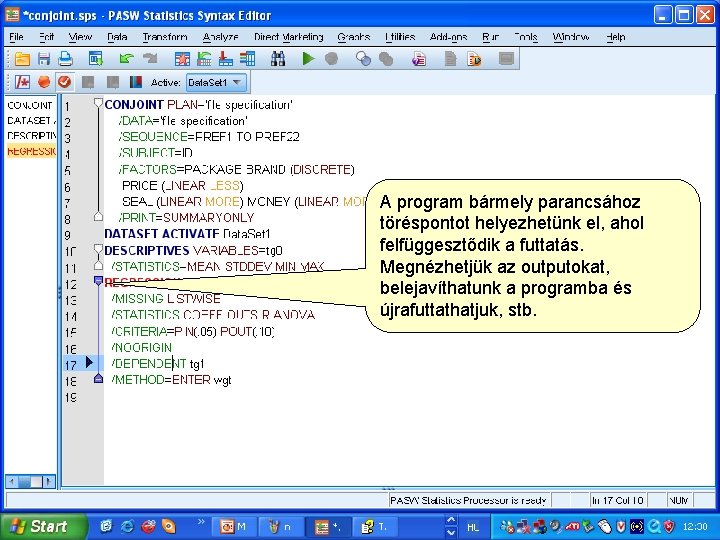Click line '/MISSING LISTWISE'

click(166, 299)
